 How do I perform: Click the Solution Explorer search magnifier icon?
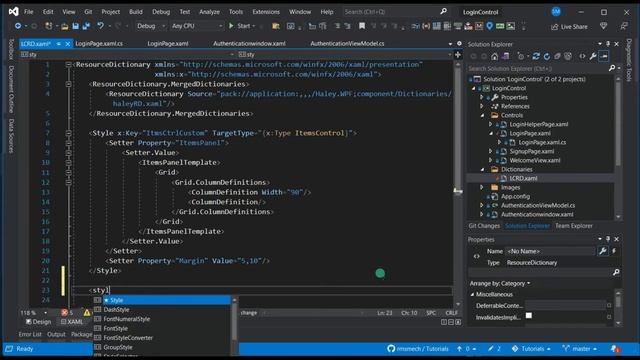pos(611,68)
